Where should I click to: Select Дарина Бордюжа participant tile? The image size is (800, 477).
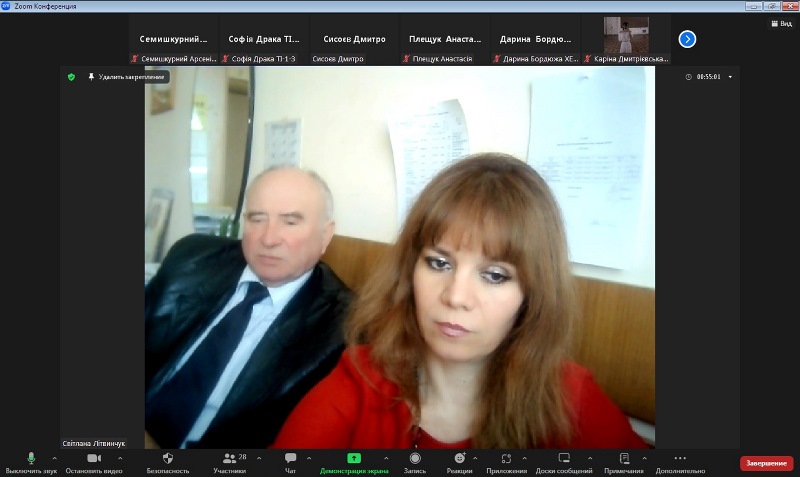coord(535,39)
